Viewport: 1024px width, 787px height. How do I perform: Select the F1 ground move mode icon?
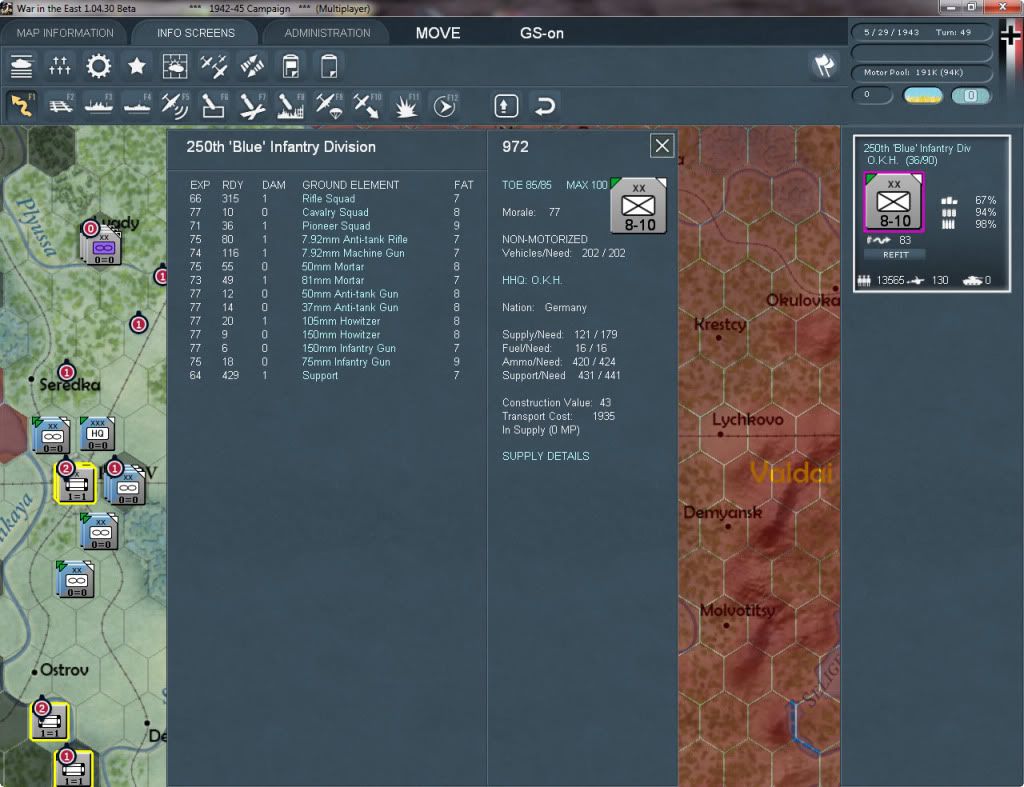pos(22,105)
